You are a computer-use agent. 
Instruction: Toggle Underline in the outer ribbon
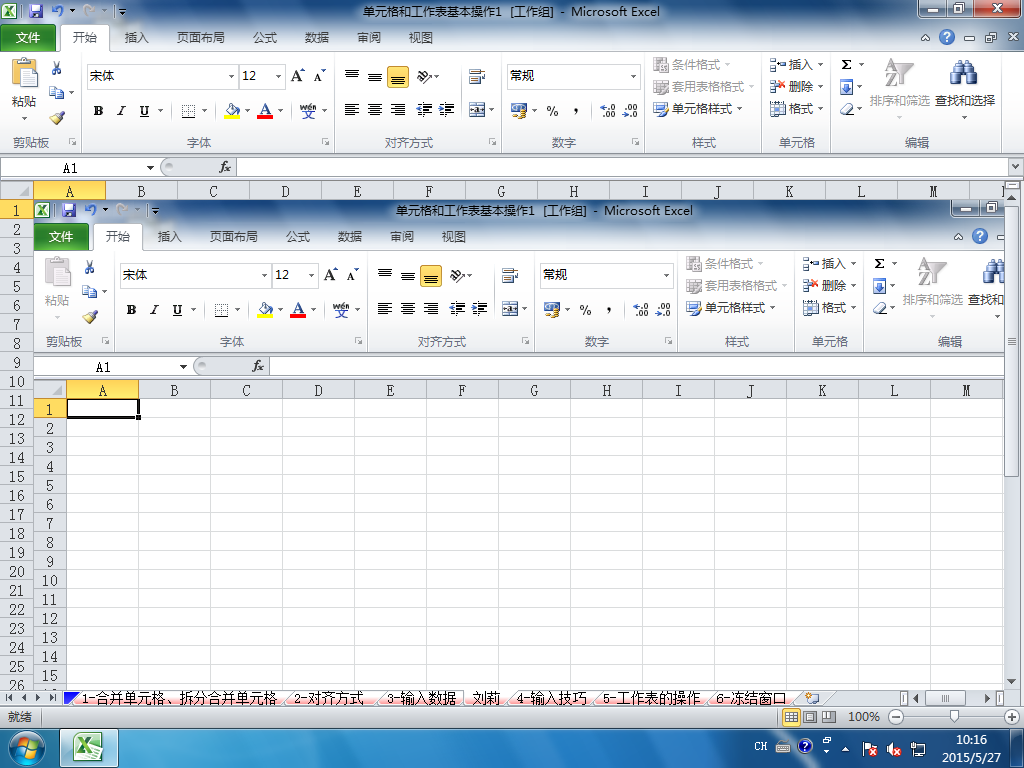pos(144,111)
